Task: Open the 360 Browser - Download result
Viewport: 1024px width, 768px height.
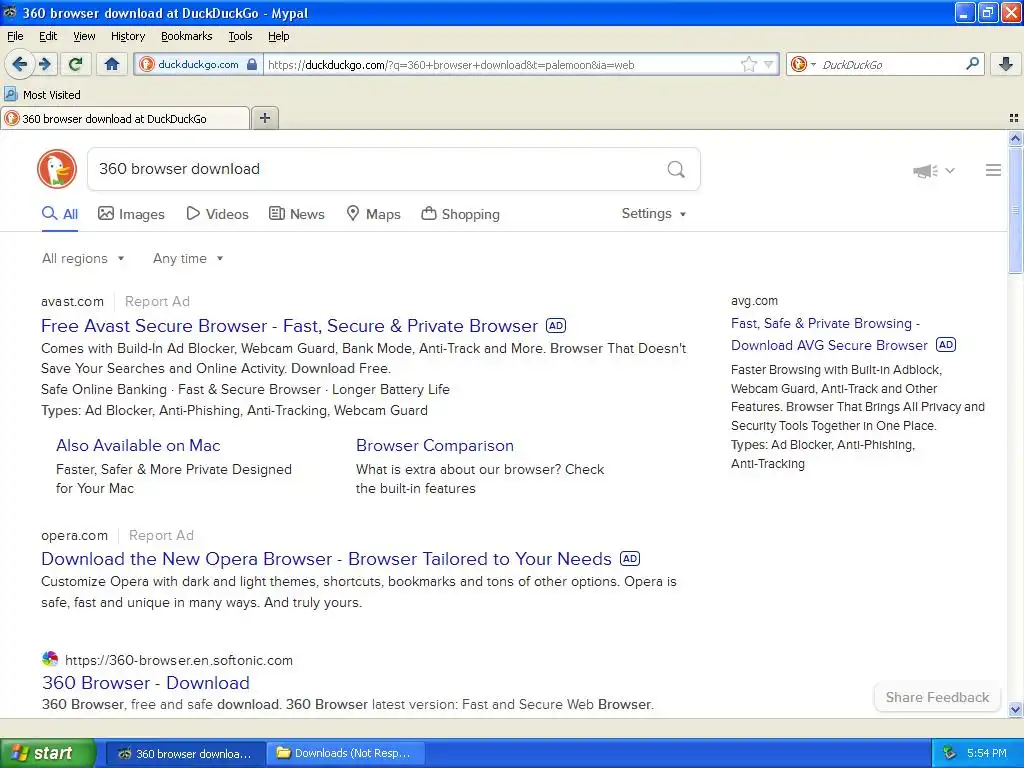Action: 146,682
